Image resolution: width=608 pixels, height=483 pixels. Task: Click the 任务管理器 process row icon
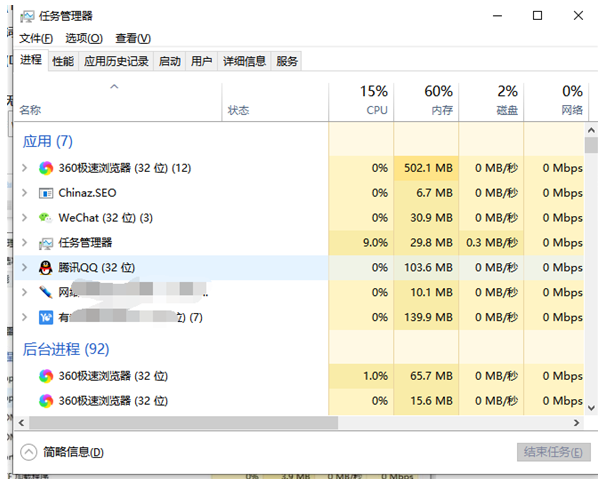pyautogui.click(x=46, y=243)
